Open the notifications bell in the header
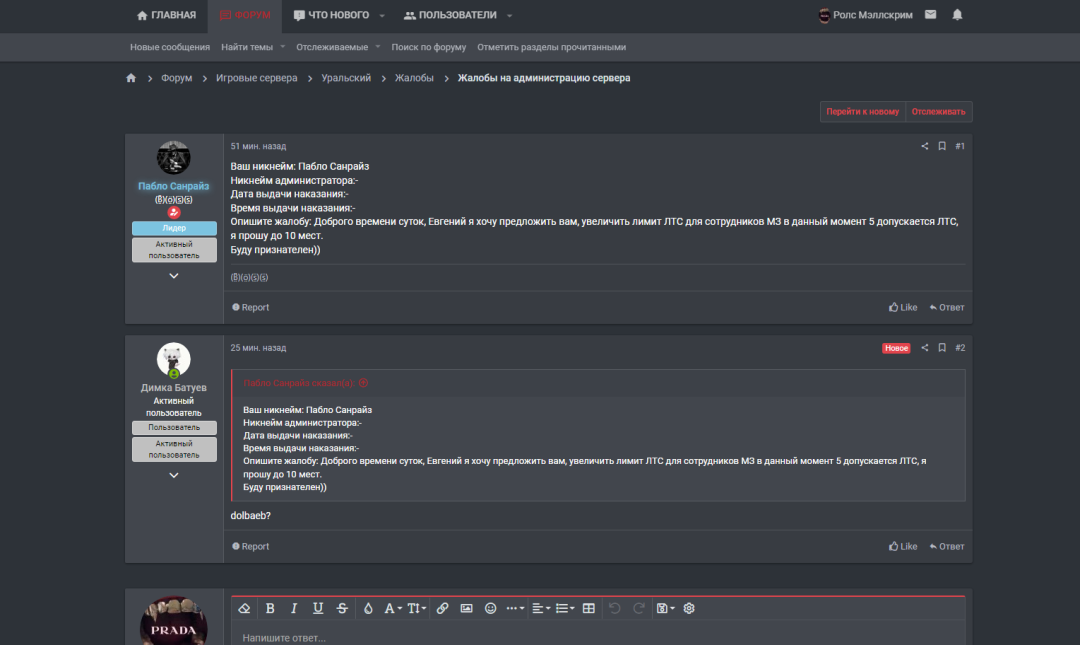Image resolution: width=1080 pixels, height=645 pixels. pyautogui.click(x=957, y=15)
